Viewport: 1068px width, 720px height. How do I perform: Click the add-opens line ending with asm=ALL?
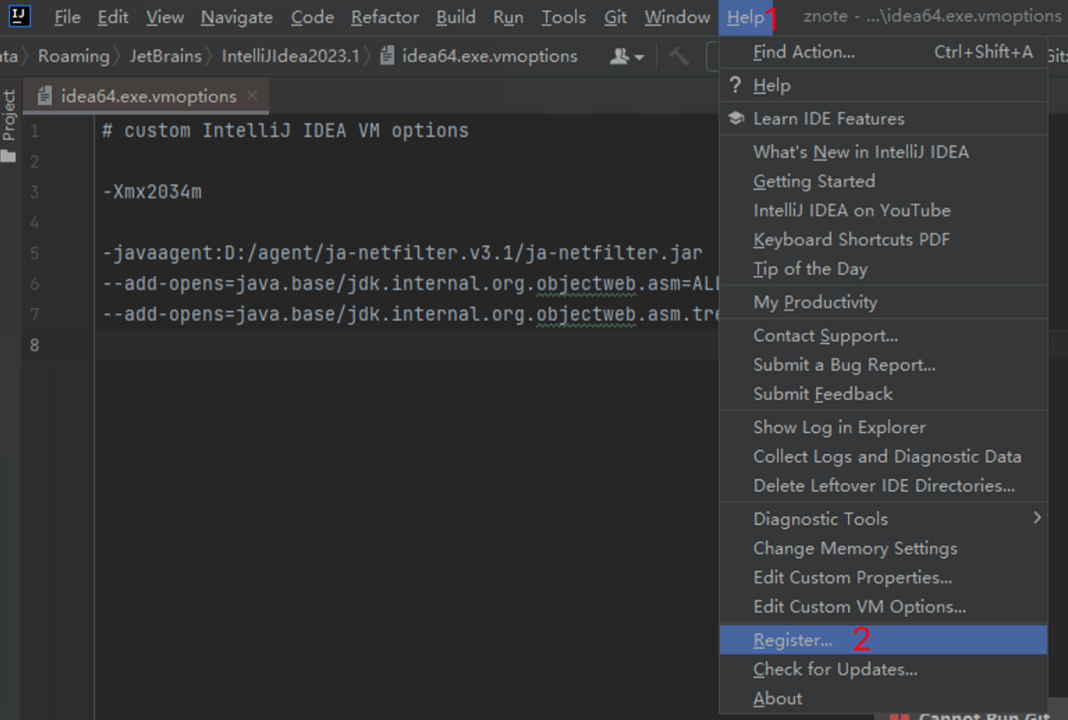(411, 283)
